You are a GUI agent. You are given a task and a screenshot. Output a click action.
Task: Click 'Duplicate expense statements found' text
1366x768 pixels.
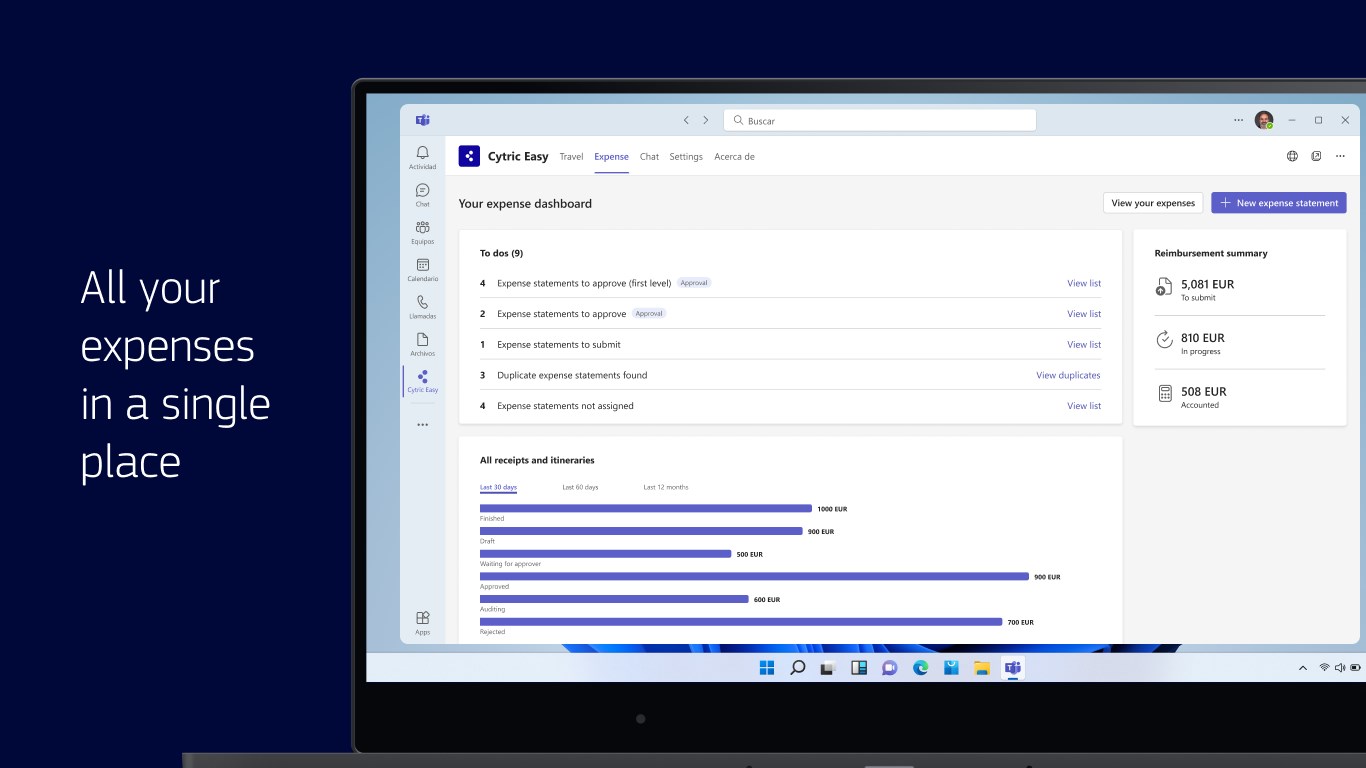[x=572, y=376]
